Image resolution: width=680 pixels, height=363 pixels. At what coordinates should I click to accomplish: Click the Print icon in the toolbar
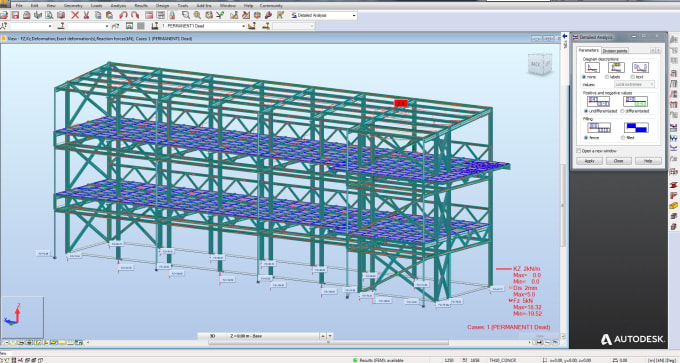[27, 15]
